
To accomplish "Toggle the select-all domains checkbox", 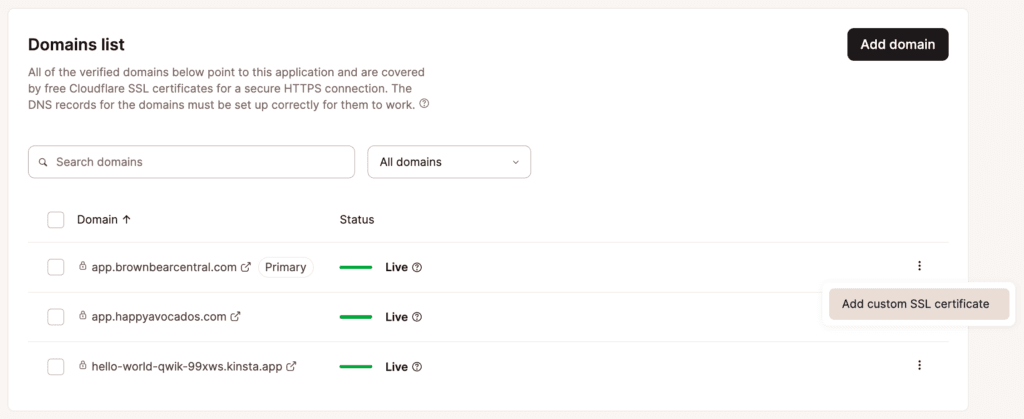I will click(56, 220).
